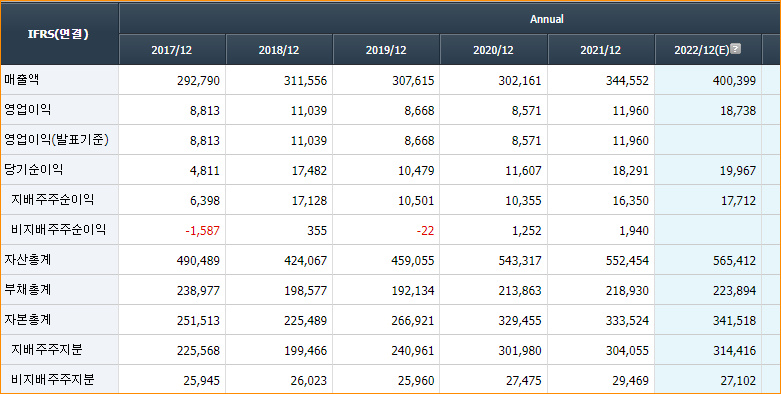Click the 당기순이익 row label
781x394 pixels.
(x=33, y=169)
